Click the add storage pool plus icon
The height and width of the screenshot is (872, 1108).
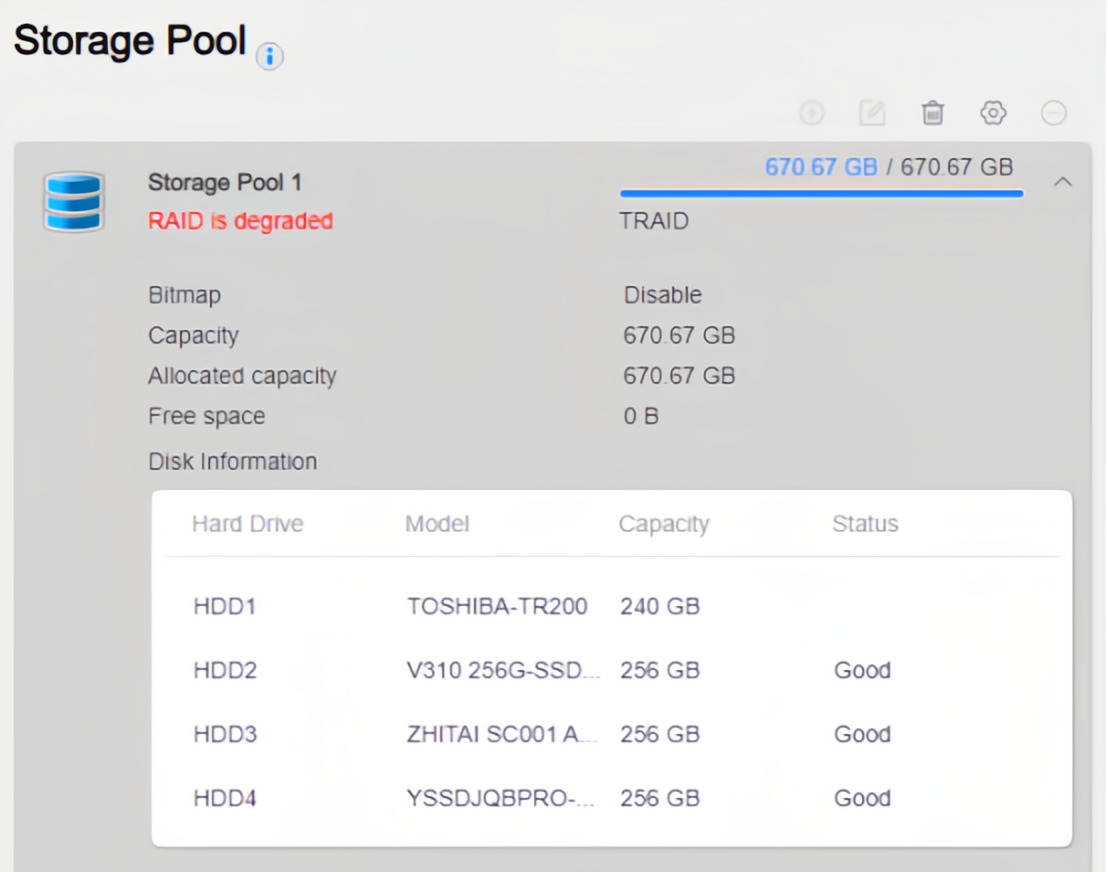812,112
